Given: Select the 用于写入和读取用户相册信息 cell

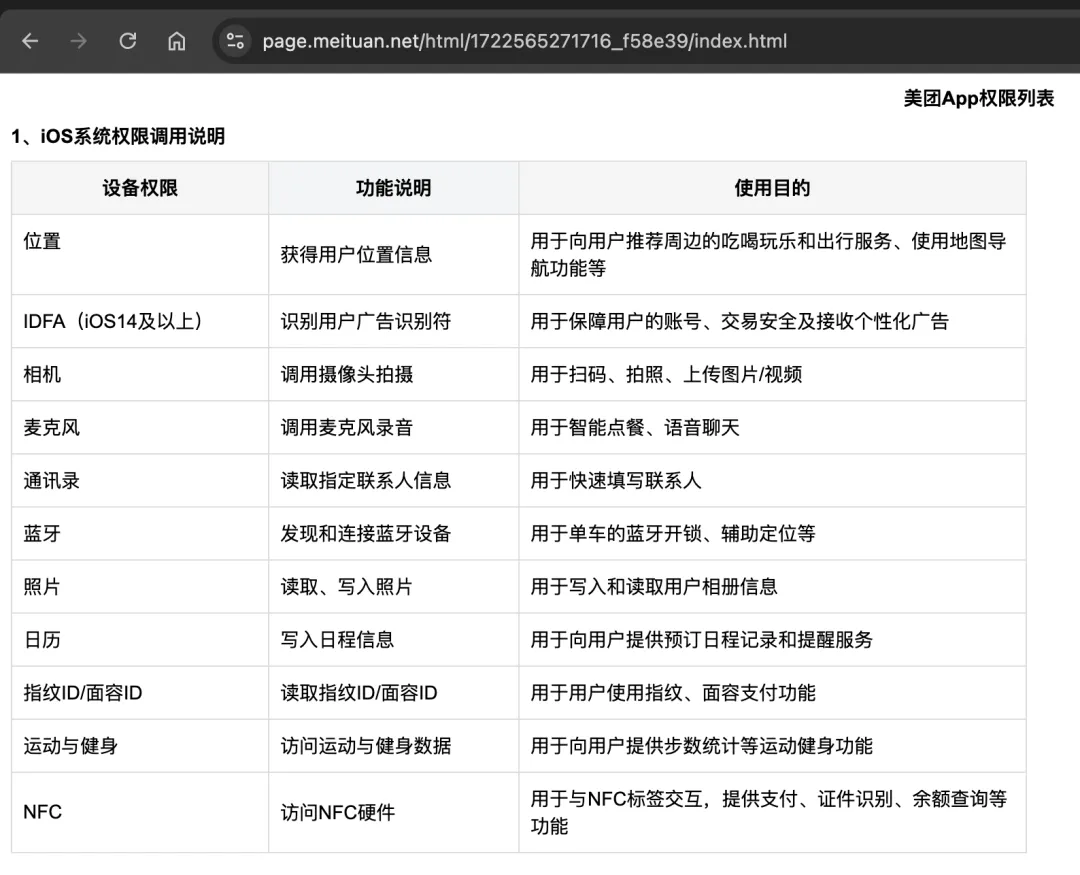Looking at the screenshot, I should (772, 586).
